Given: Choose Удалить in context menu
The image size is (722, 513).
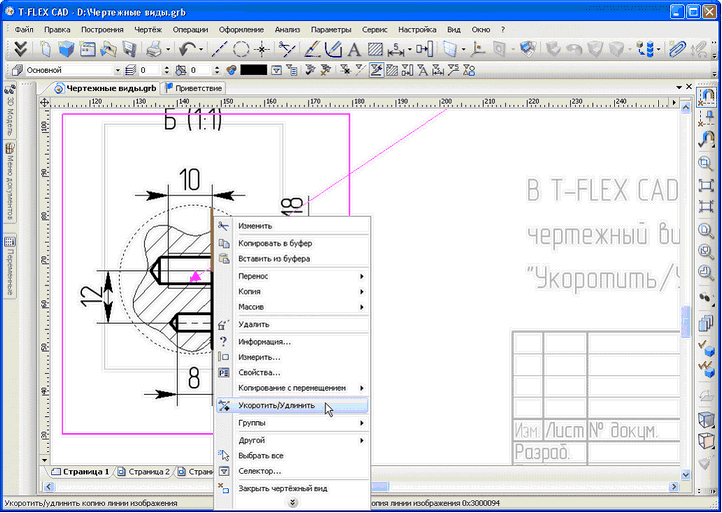Looking at the screenshot, I should click(x=293, y=324).
